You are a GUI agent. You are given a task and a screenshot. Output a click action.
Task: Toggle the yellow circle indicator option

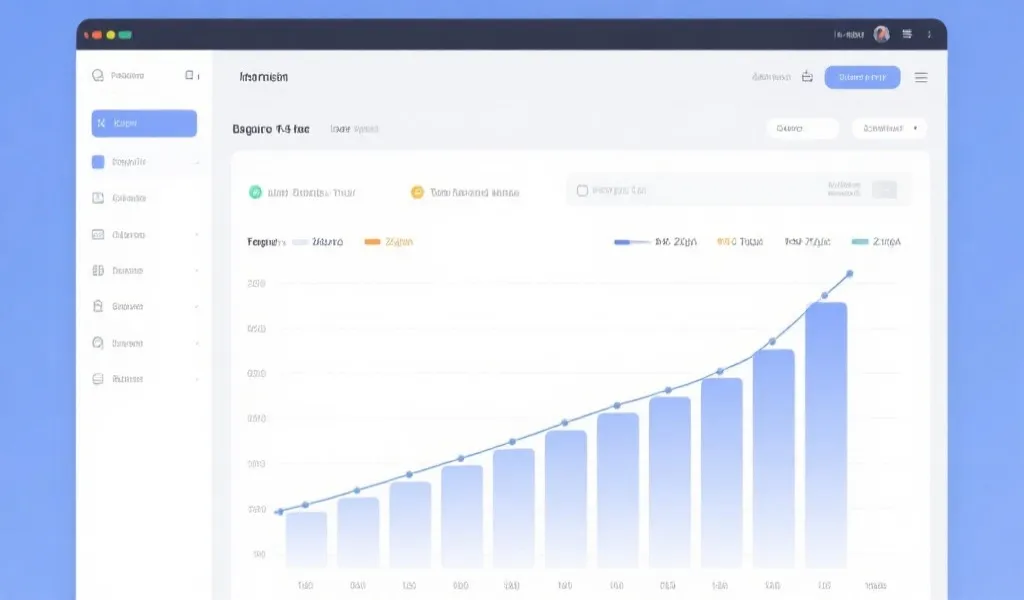coord(417,192)
